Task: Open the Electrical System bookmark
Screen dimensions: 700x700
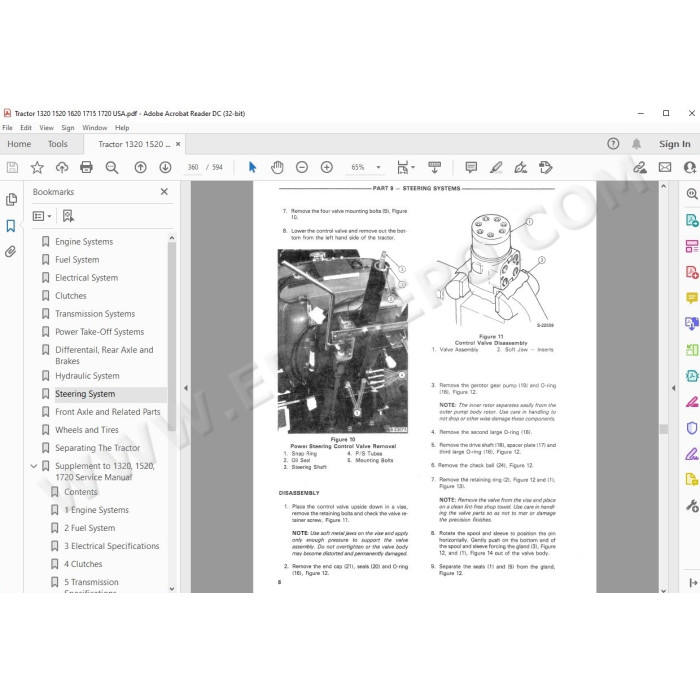Action: 87,278
